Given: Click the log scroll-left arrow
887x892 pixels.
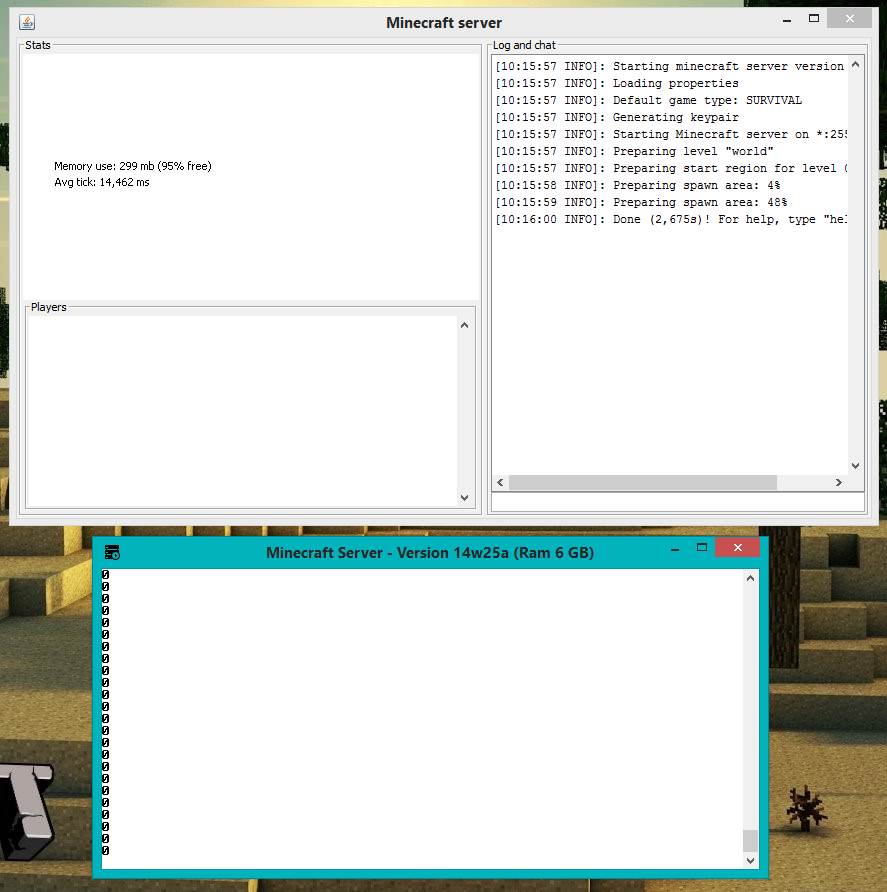Looking at the screenshot, I should [500, 482].
